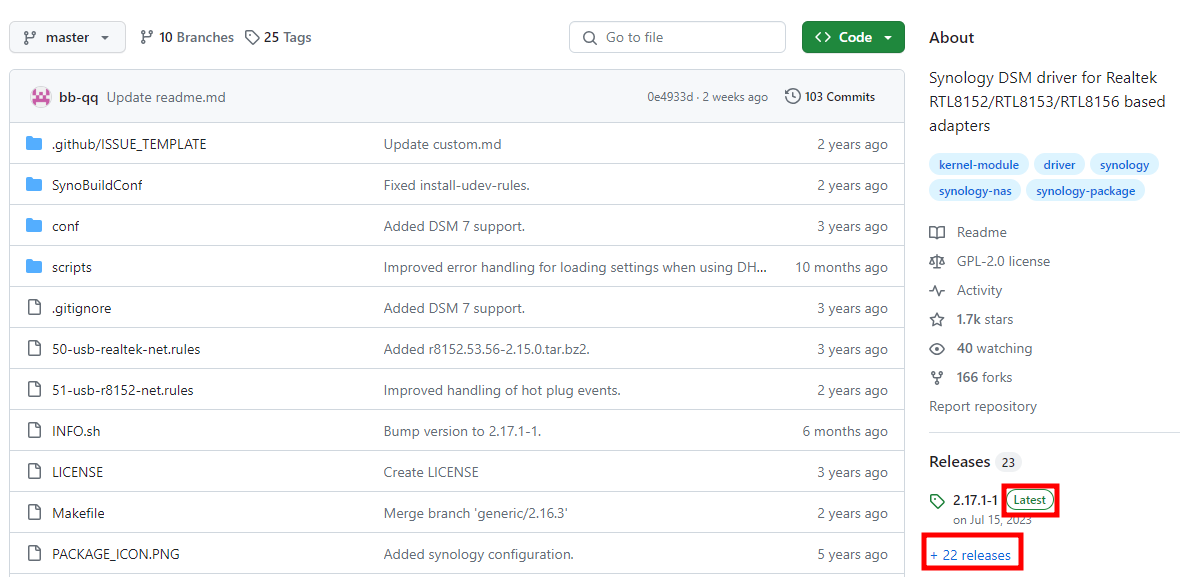
Task: Open the master branch dropdown
Action: (67, 38)
